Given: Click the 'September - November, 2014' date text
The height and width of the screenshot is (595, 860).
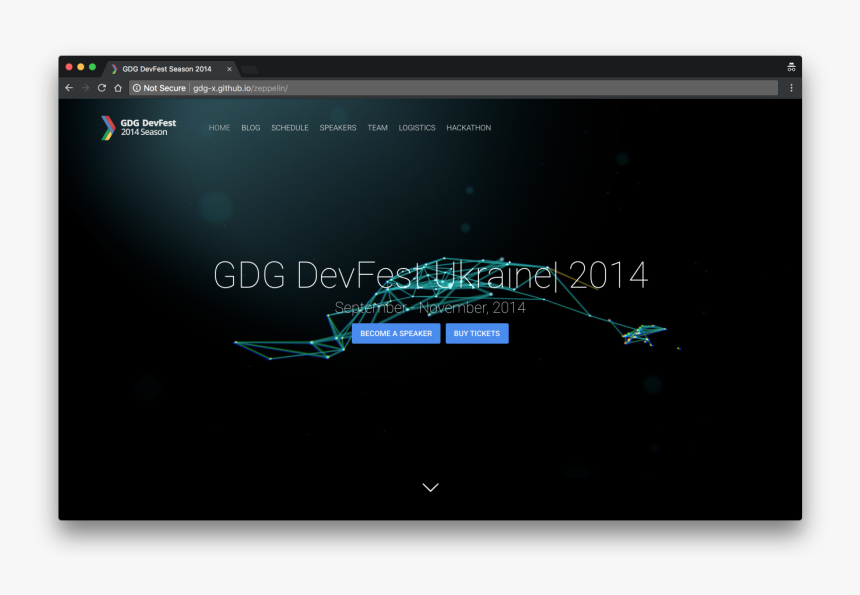Looking at the screenshot, I should pos(430,308).
